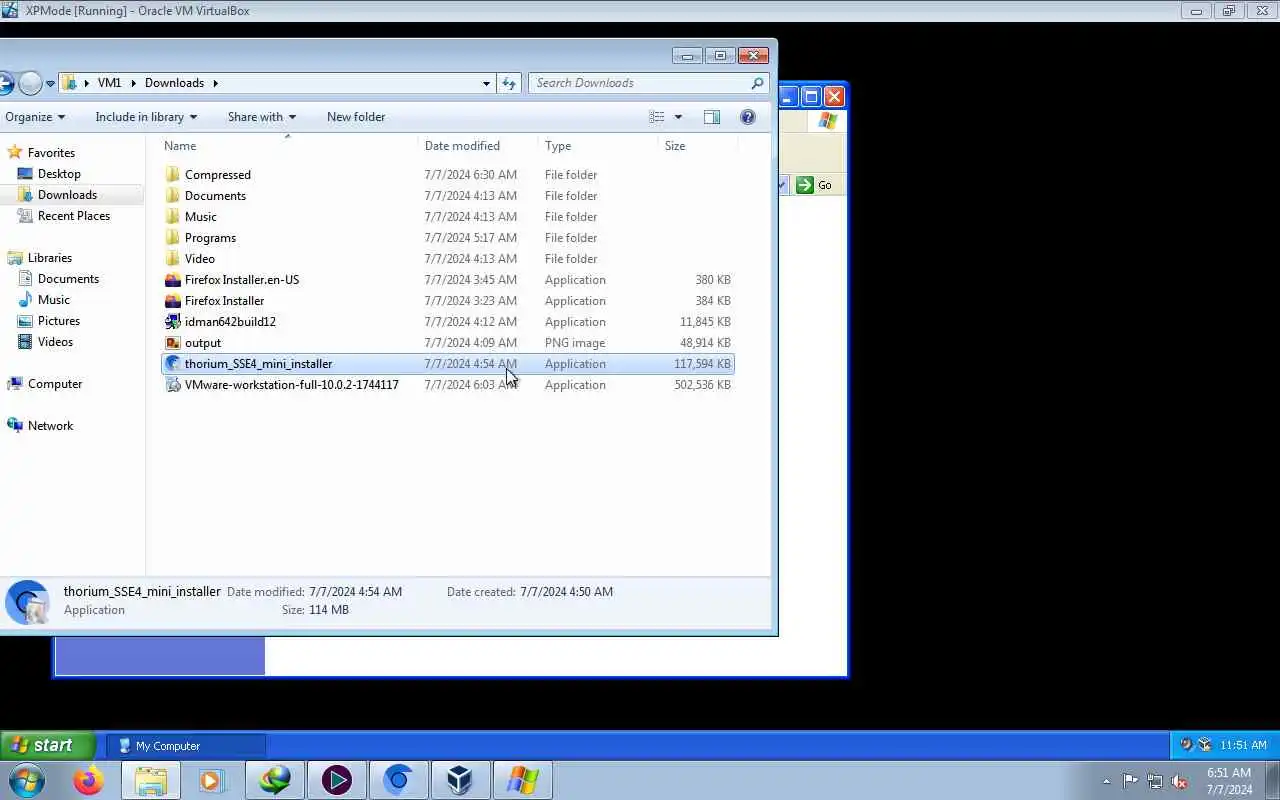Click the output PNG image icon
The height and width of the screenshot is (800, 1280).
(x=173, y=342)
